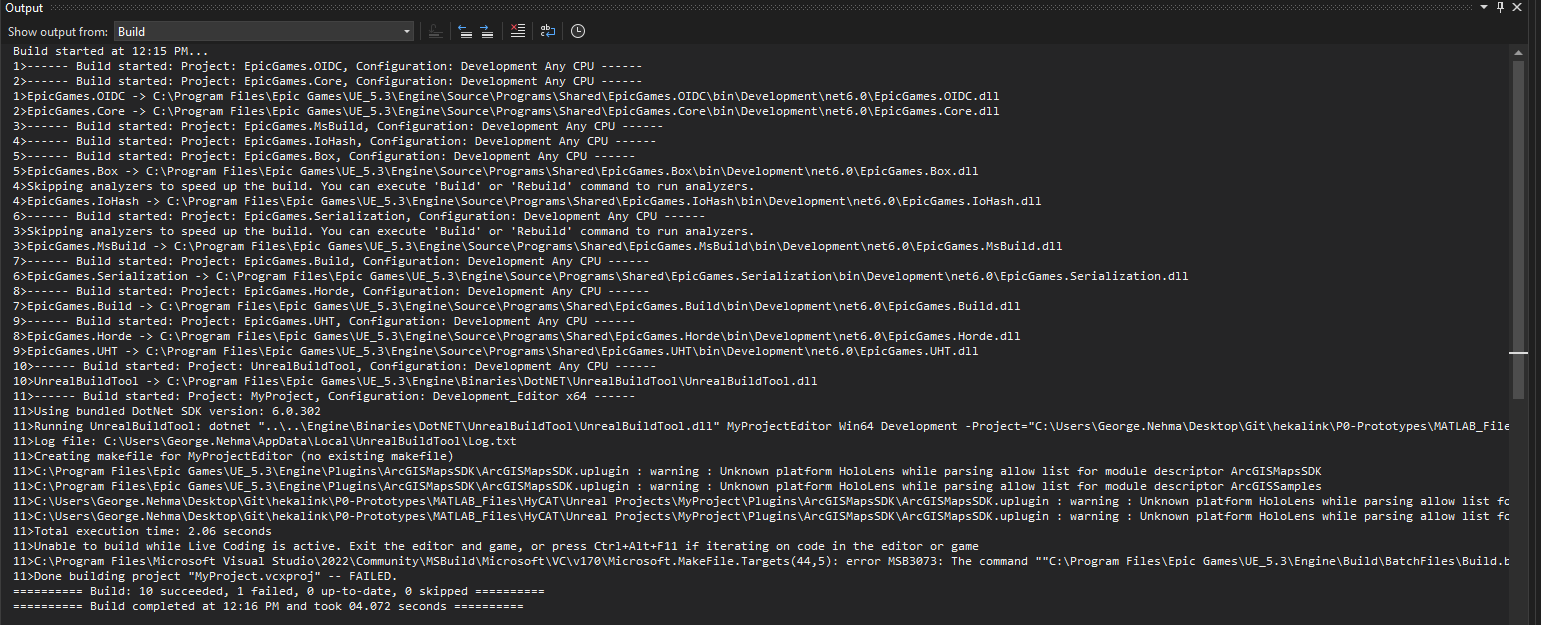Viewport: 1541px width, 625px height.
Task: Click the Window Position chevron icon
Action: point(1483,7)
